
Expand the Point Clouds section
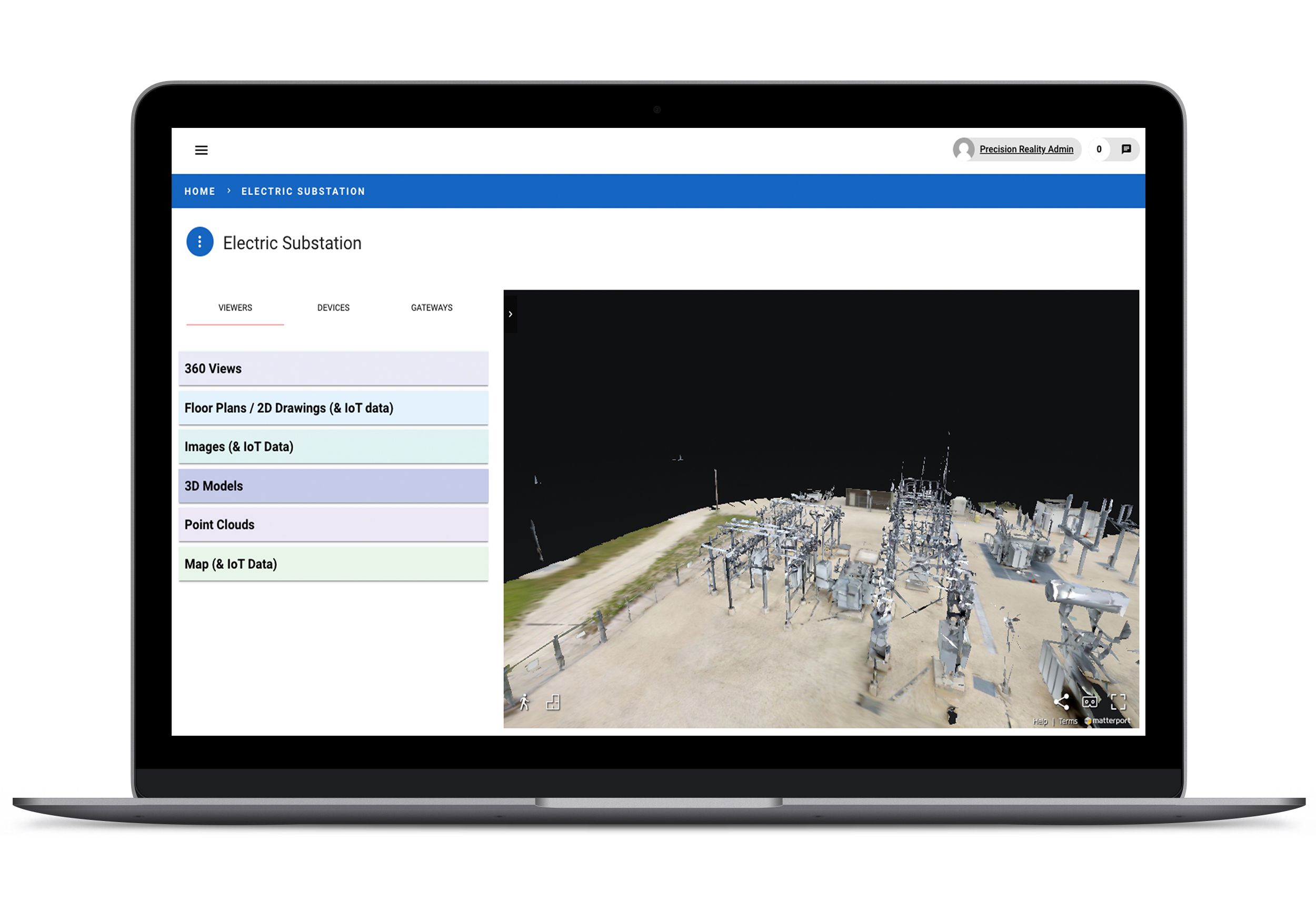pos(333,525)
